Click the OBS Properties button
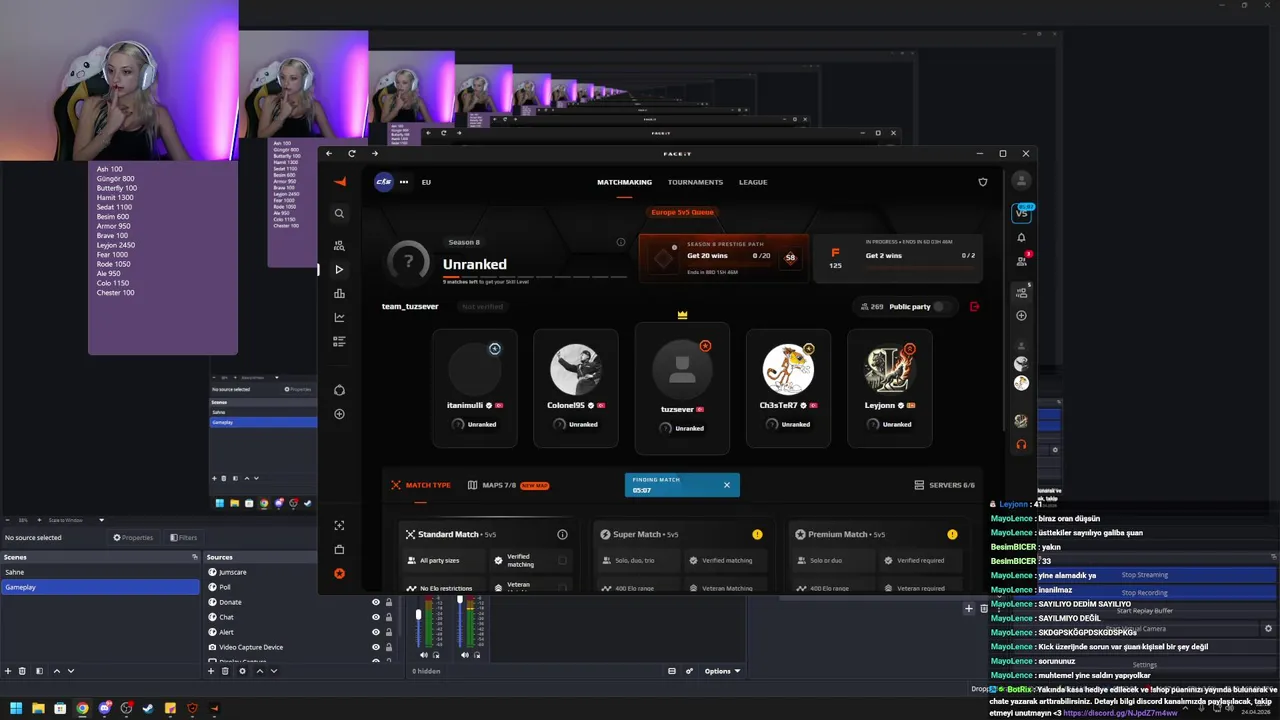Viewport: 1280px width, 720px height. 133,537
